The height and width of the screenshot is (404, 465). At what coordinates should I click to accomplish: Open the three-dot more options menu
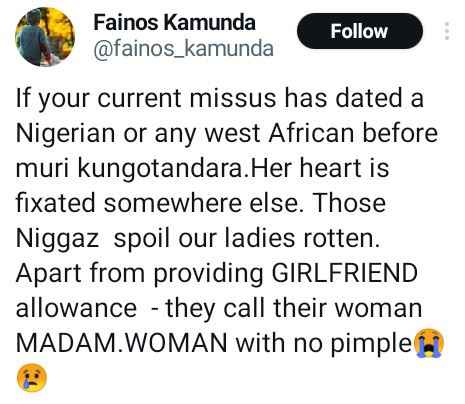pyautogui.click(x=447, y=31)
